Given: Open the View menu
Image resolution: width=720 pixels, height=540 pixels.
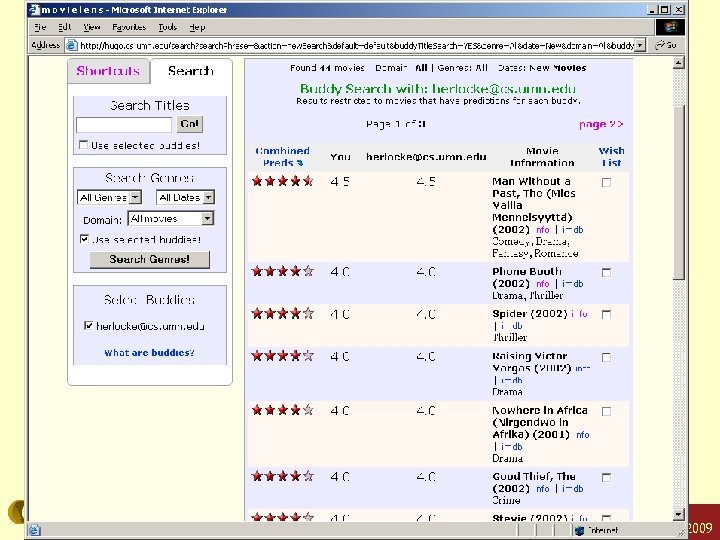Looking at the screenshot, I should click(92, 27).
